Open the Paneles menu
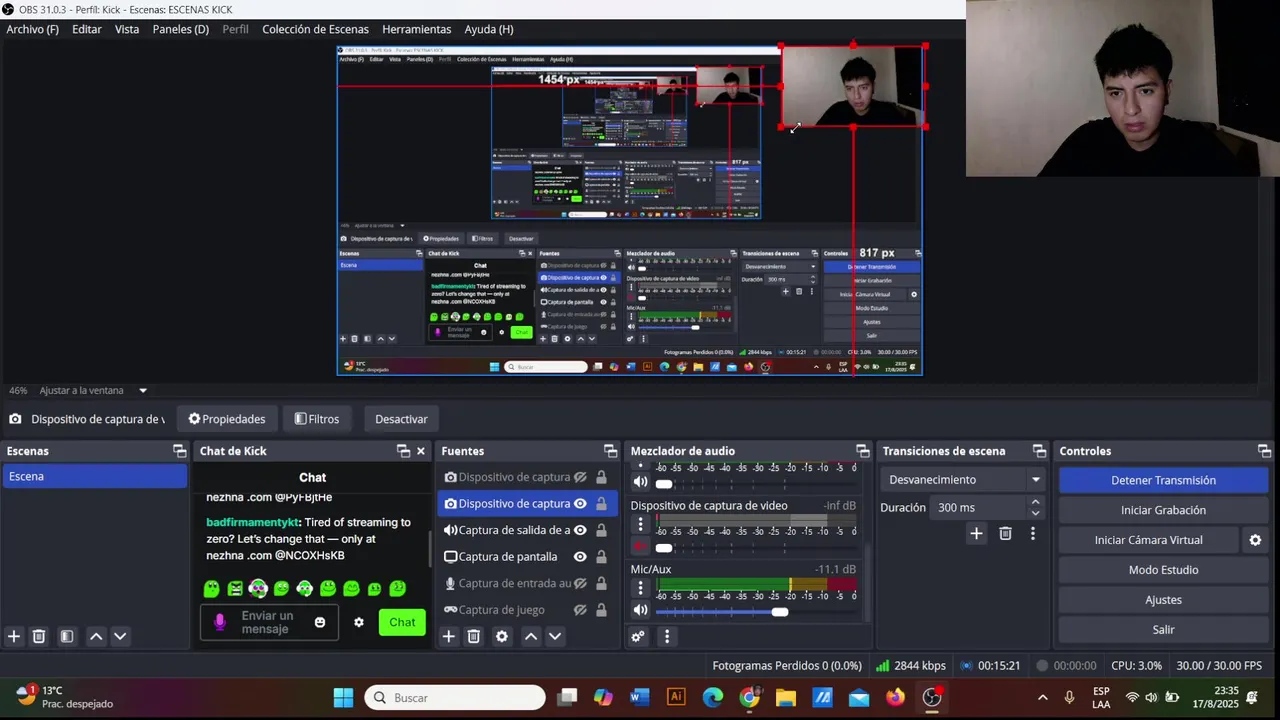Viewport: 1280px width, 720px height. (181, 29)
